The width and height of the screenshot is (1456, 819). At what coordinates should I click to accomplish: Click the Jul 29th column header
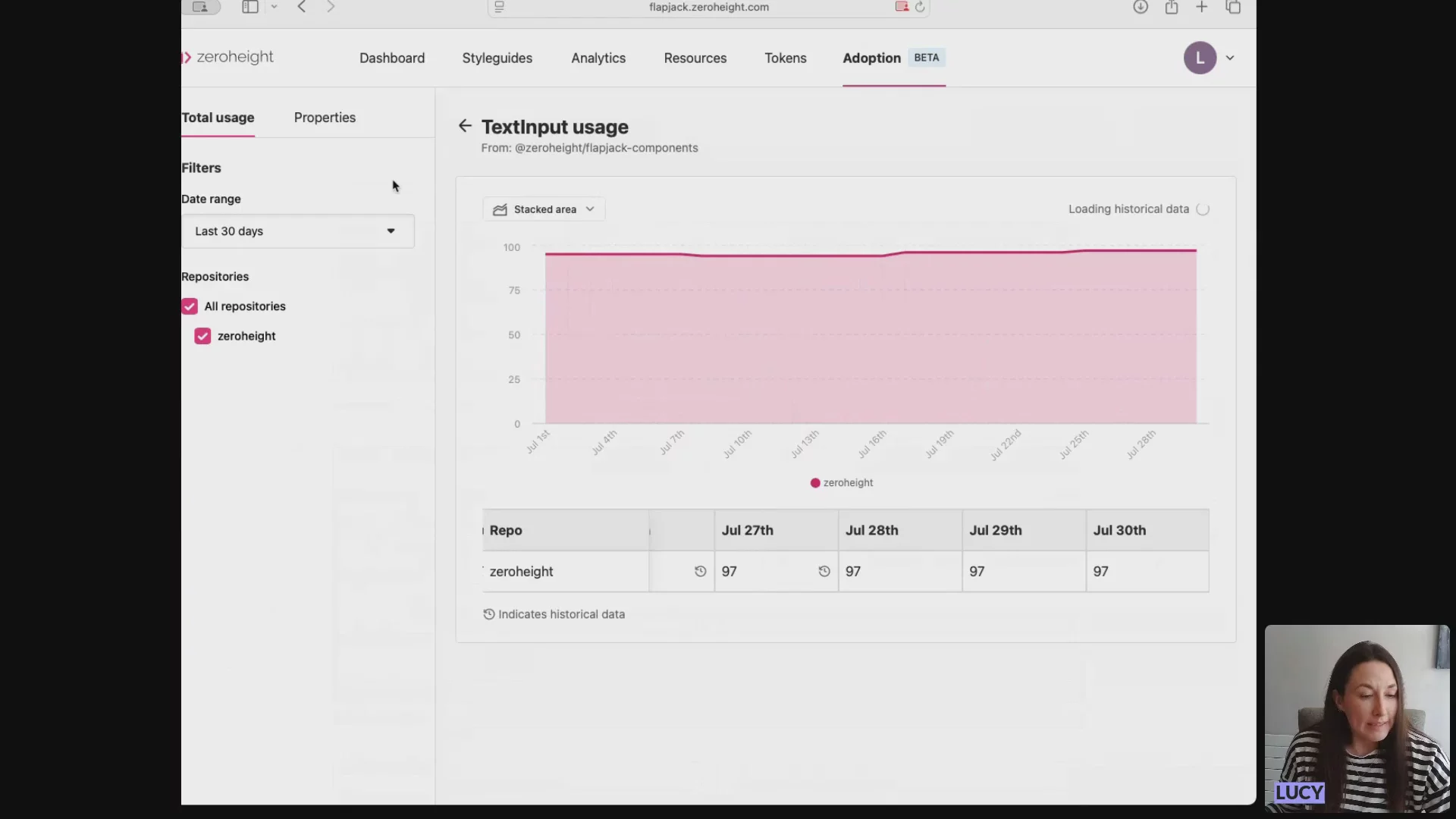click(1024, 530)
